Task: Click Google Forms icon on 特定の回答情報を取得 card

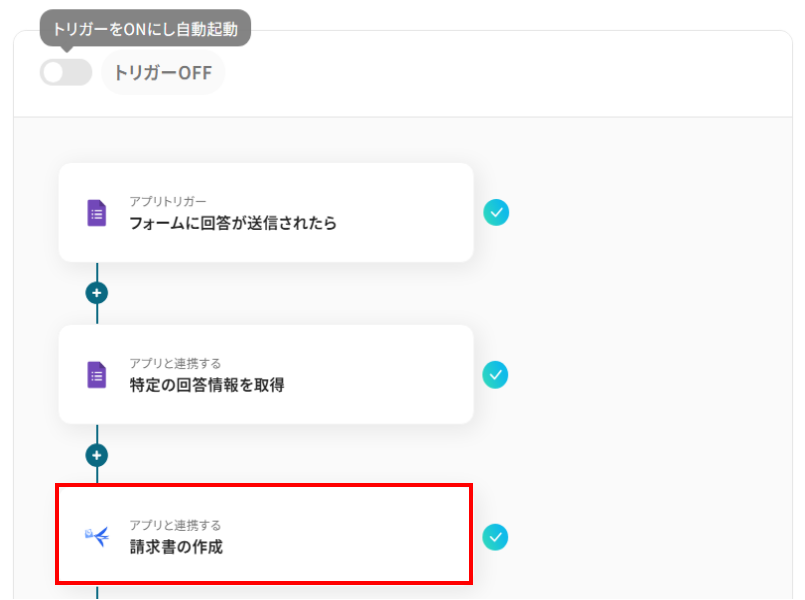Action: pos(96,375)
